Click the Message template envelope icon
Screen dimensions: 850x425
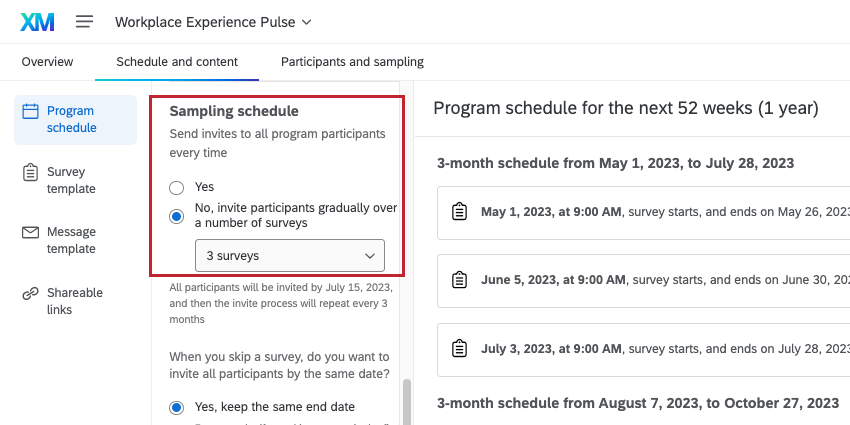(30, 232)
